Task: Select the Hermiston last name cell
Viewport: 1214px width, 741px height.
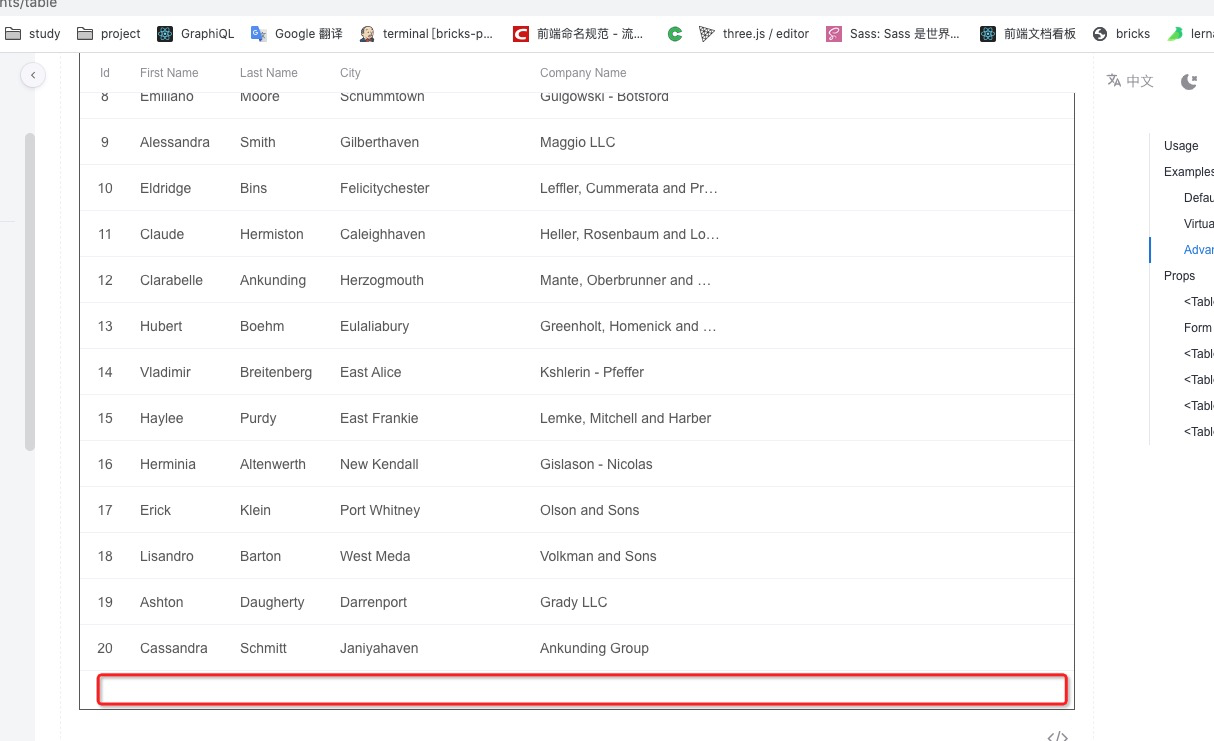Action: (x=272, y=234)
